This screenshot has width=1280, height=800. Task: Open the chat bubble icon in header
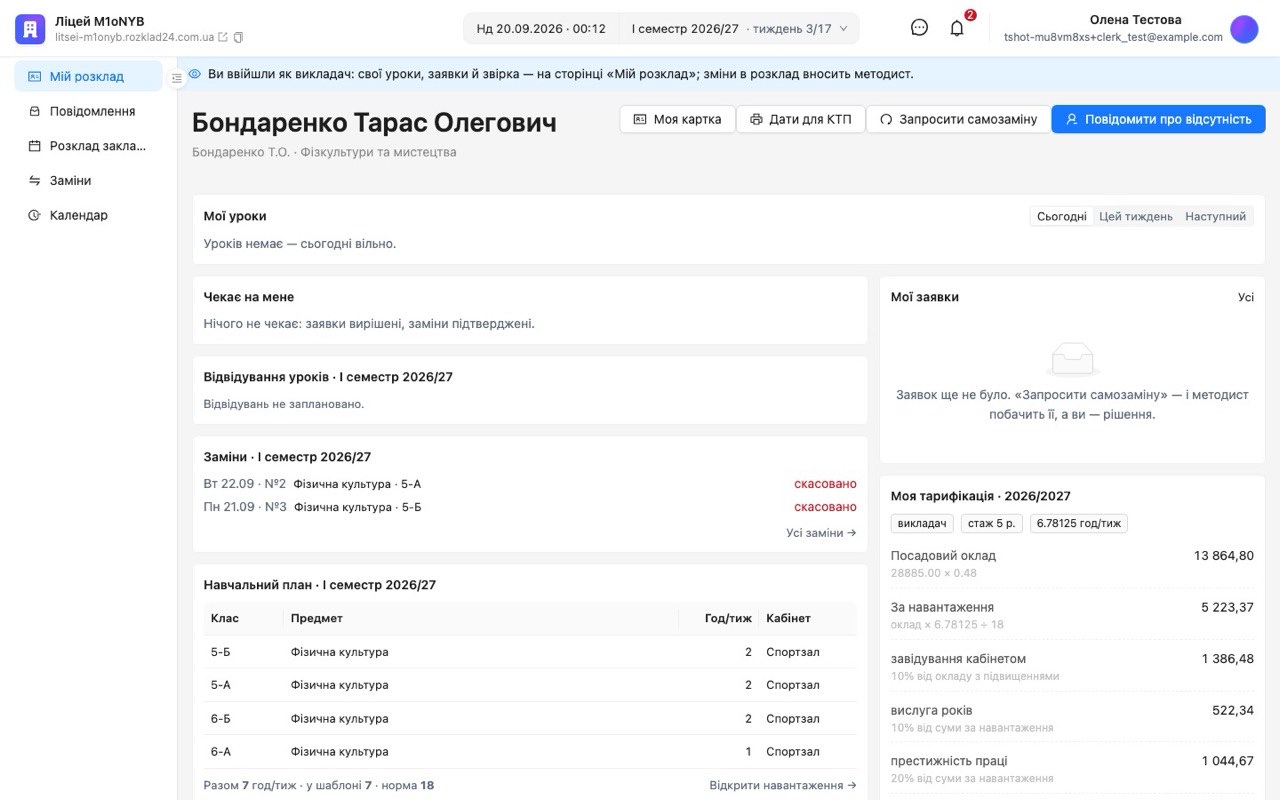coord(919,28)
